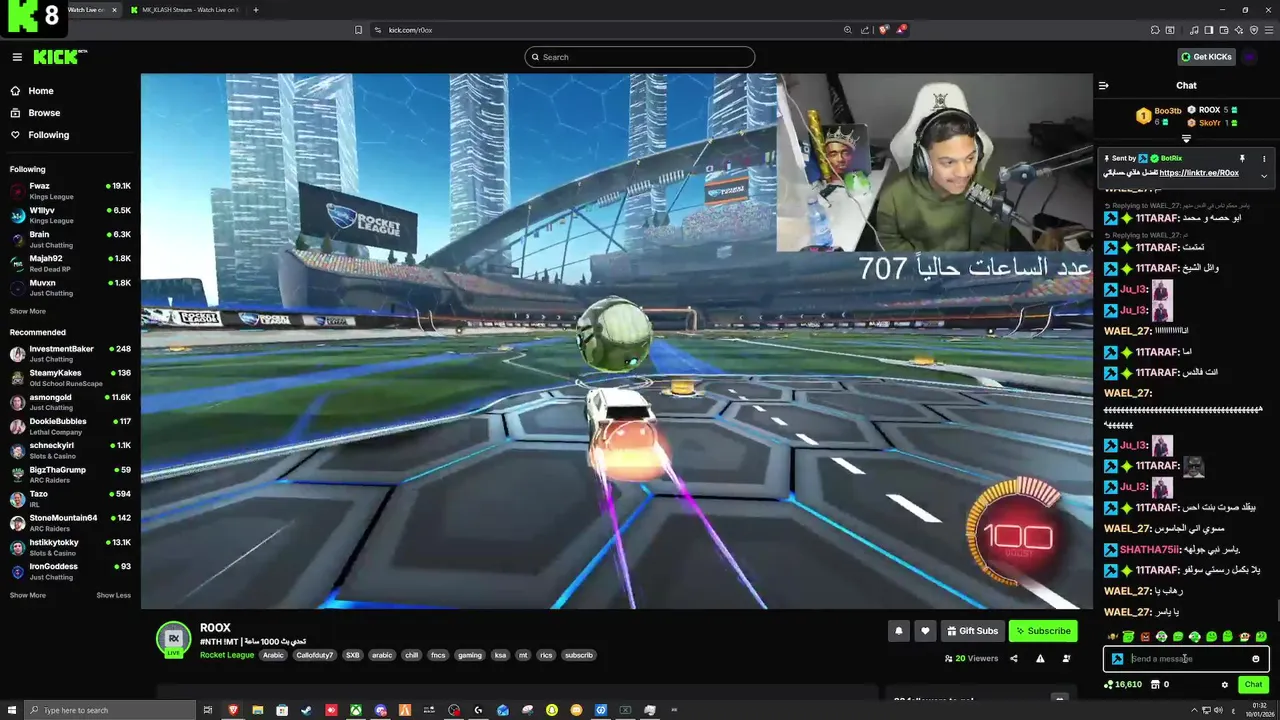Open the ROOX channel avatar

click(173, 639)
